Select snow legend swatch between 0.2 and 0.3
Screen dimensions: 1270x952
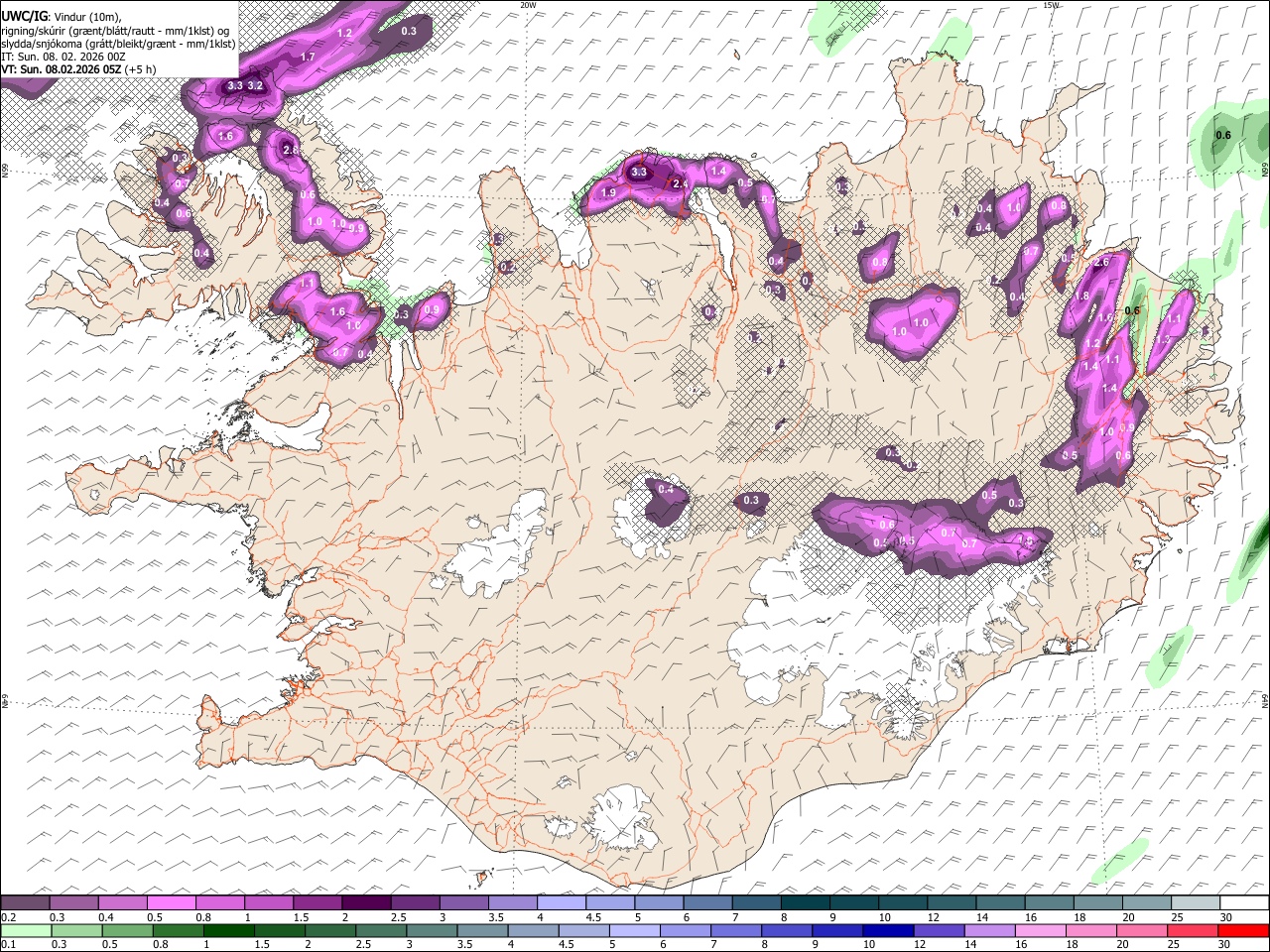(25, 902)
